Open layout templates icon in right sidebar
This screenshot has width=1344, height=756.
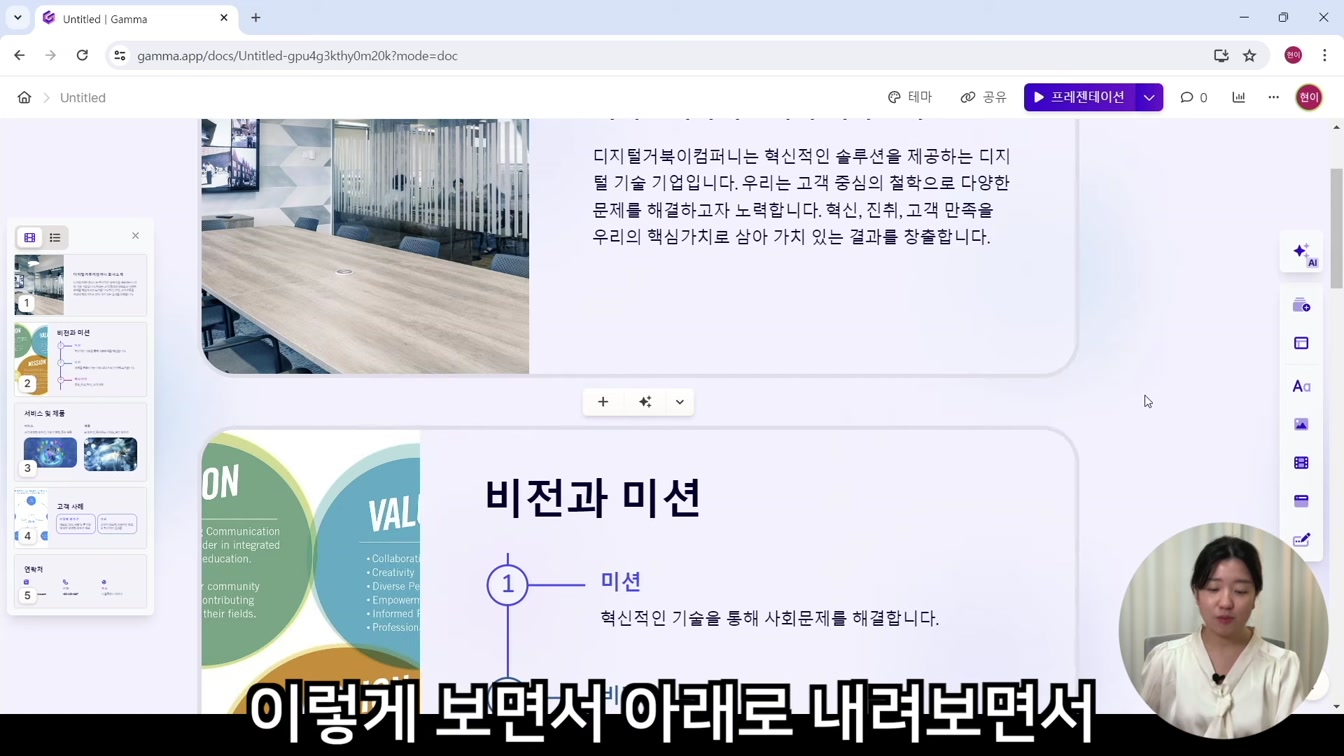(1301, 343)
